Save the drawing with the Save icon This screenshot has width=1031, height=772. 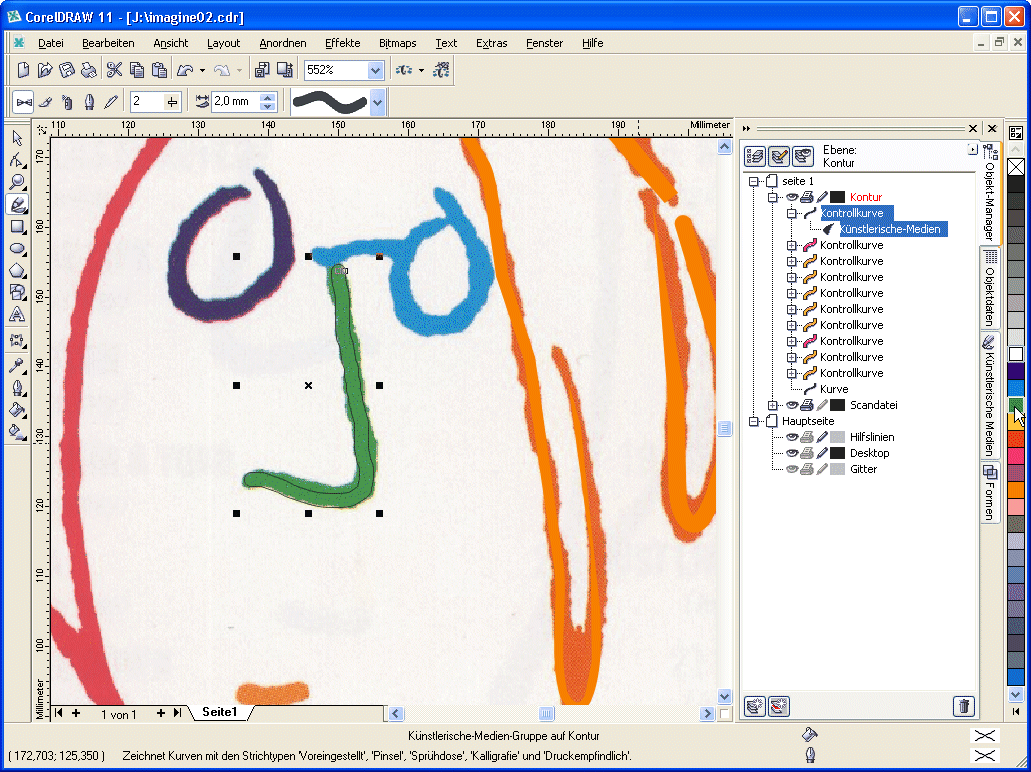pyautogui.click(x=67, y=70)
